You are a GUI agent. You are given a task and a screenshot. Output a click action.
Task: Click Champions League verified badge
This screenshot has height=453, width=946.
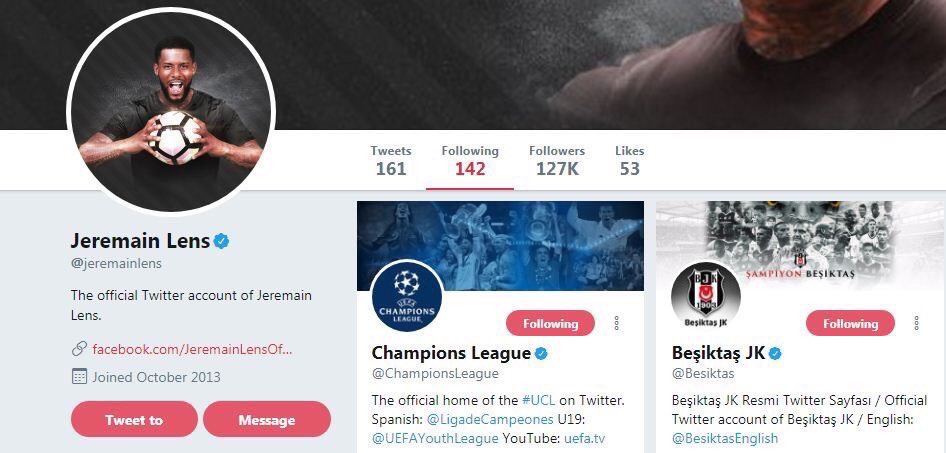[x=541, y=353]
